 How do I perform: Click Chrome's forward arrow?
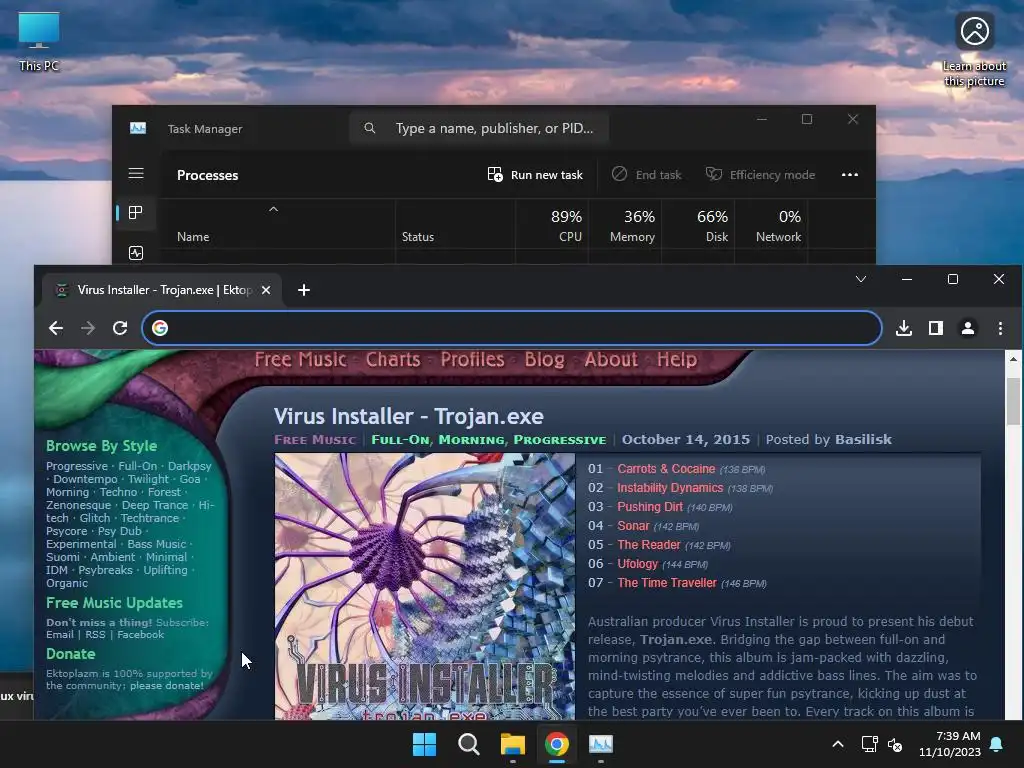point(88,328)
